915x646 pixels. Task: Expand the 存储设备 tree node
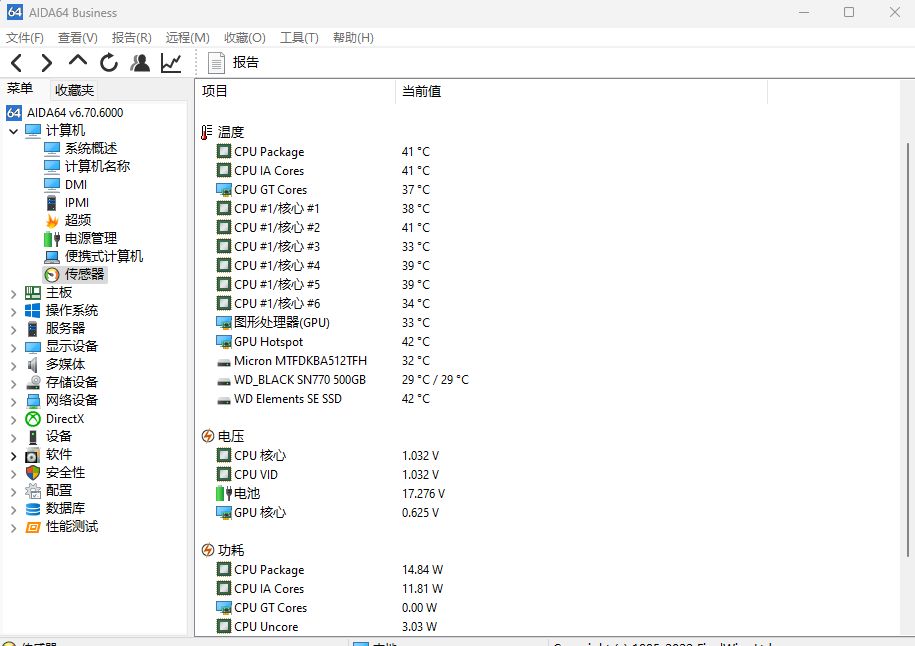13,384
